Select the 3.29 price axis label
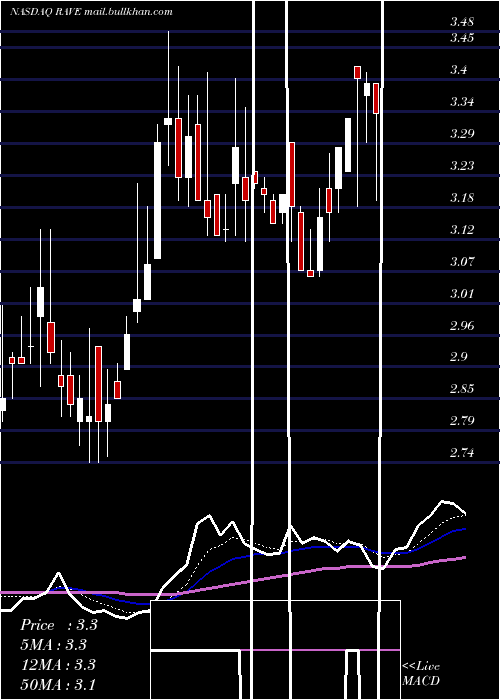The width and height of the screenshot is (500, 700). click(x=462, y=134)
